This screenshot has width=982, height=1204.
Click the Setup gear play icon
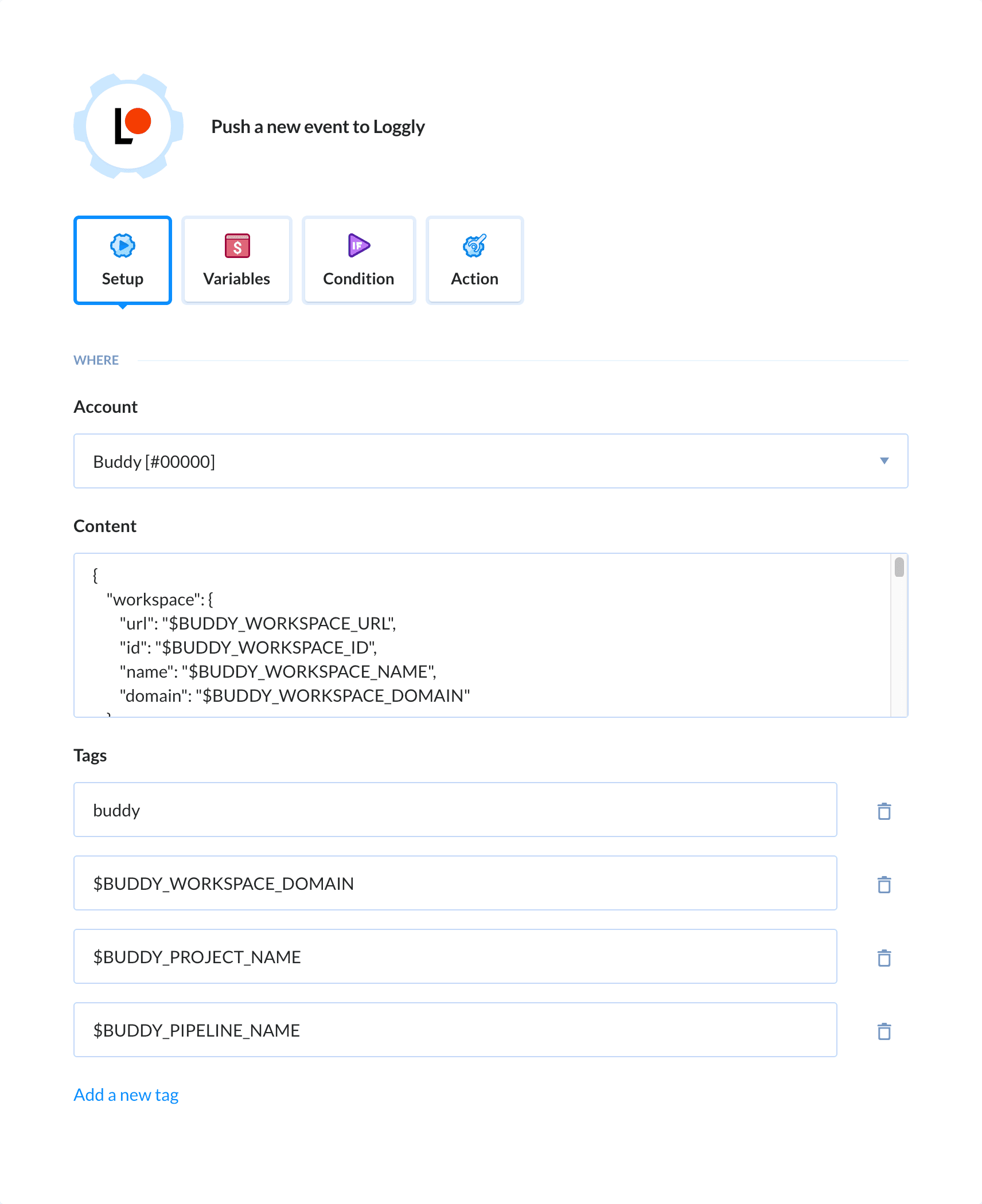pyautogui.click(x=123, y=246)
